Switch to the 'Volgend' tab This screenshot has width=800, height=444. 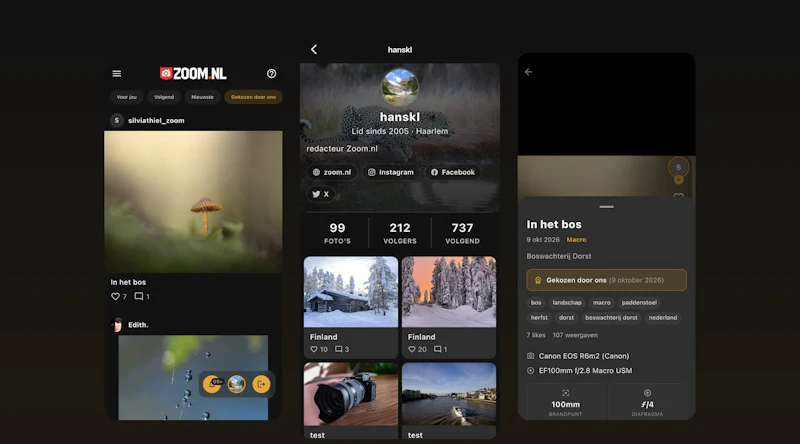pyautogui.click(x=164, y=97)
